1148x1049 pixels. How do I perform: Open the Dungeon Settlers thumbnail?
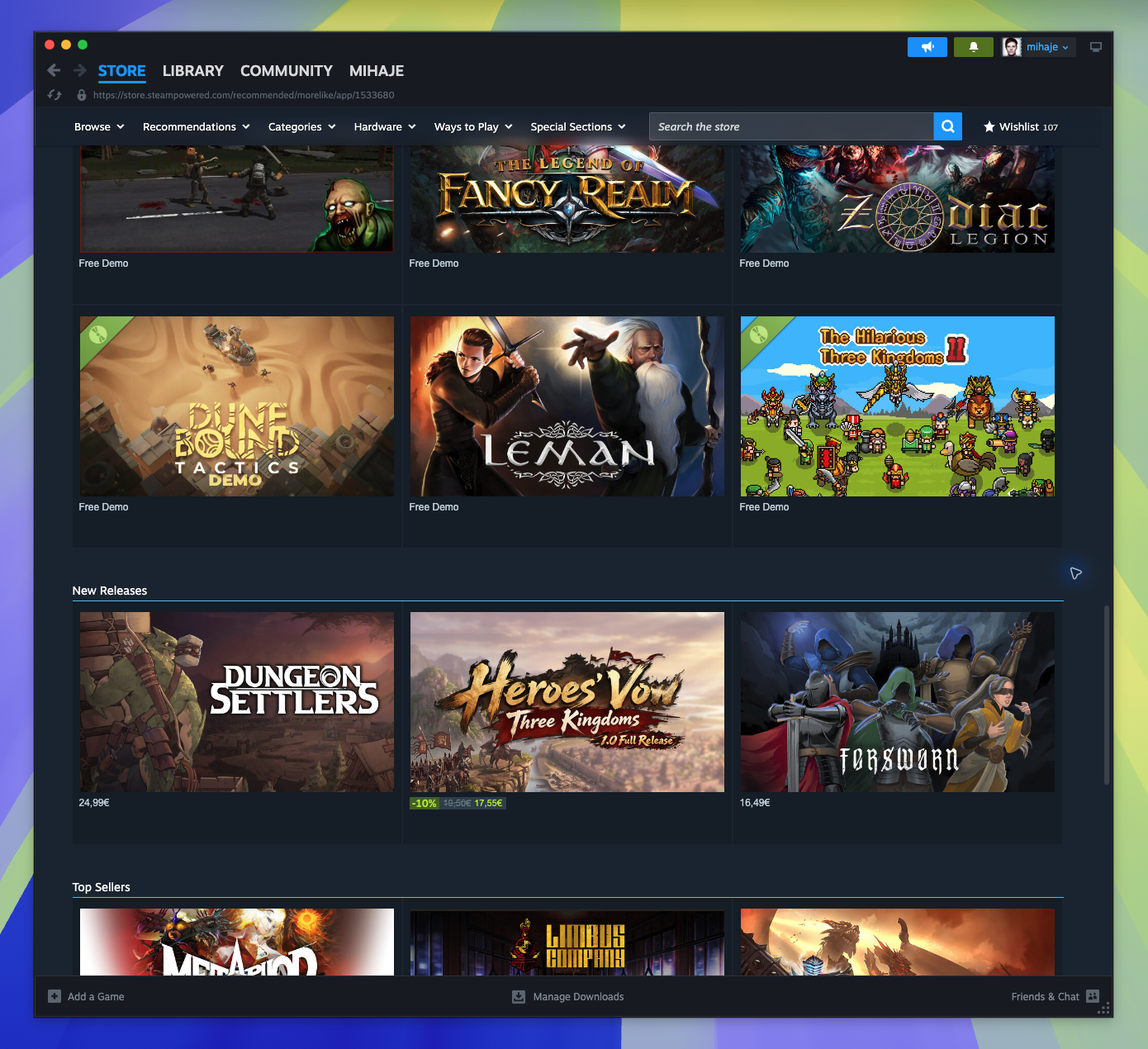tap(237, 702)
